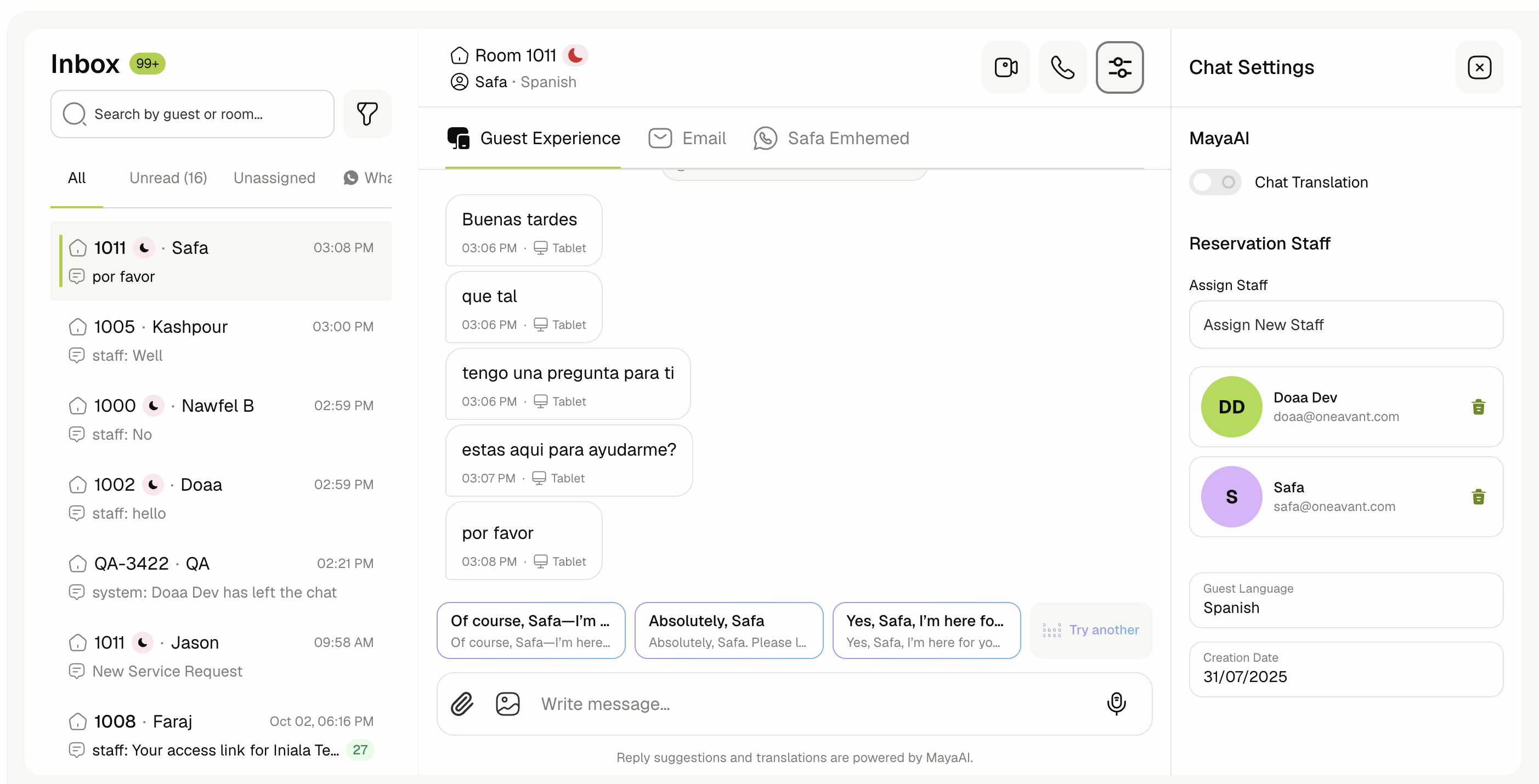Open the 1002 Doaa conversation
Screen dimensions: 1539x784
click(221, 498)
